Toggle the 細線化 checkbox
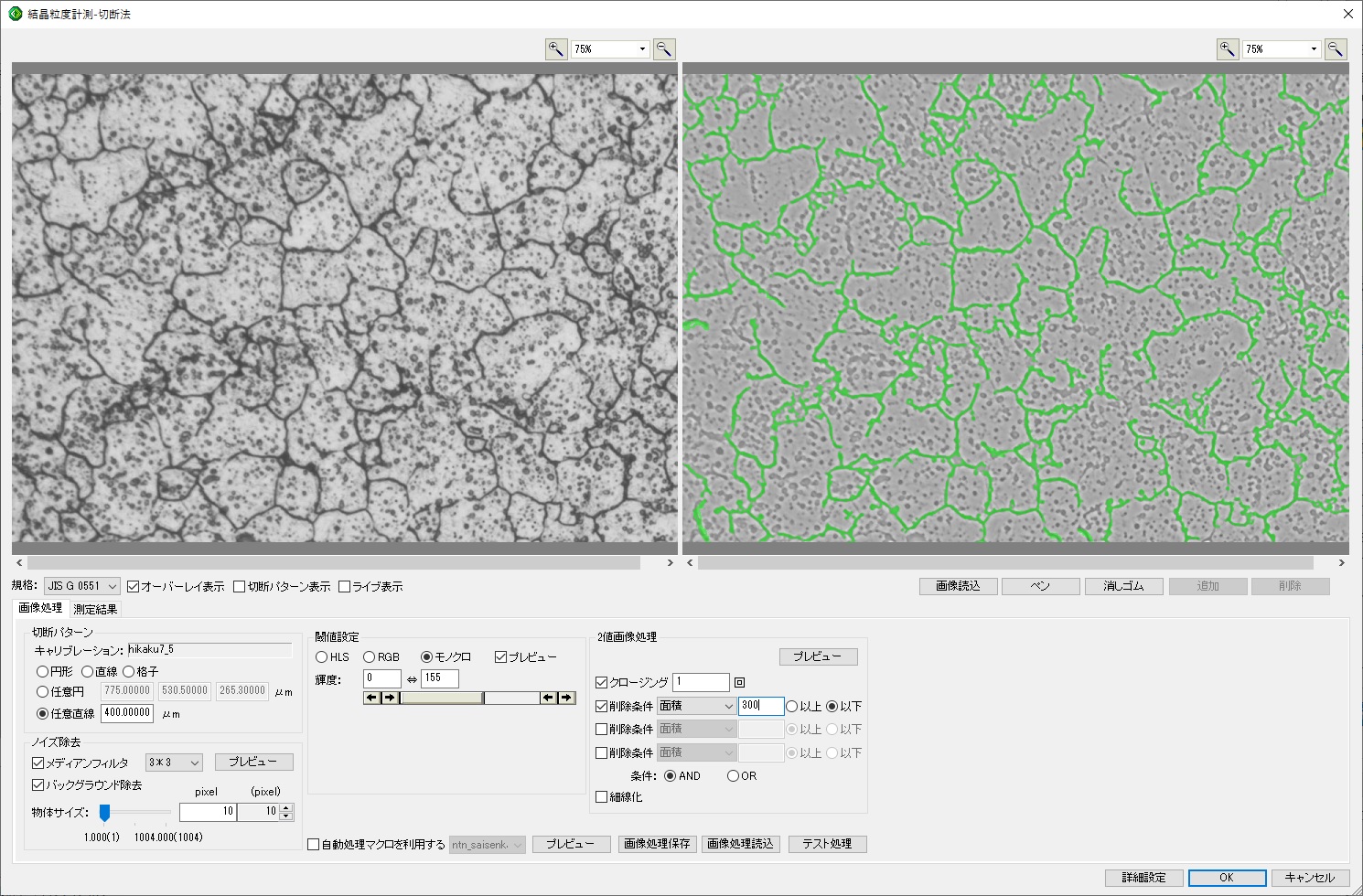This screenshot has width=1363, height=896. (x=602, y=797)
